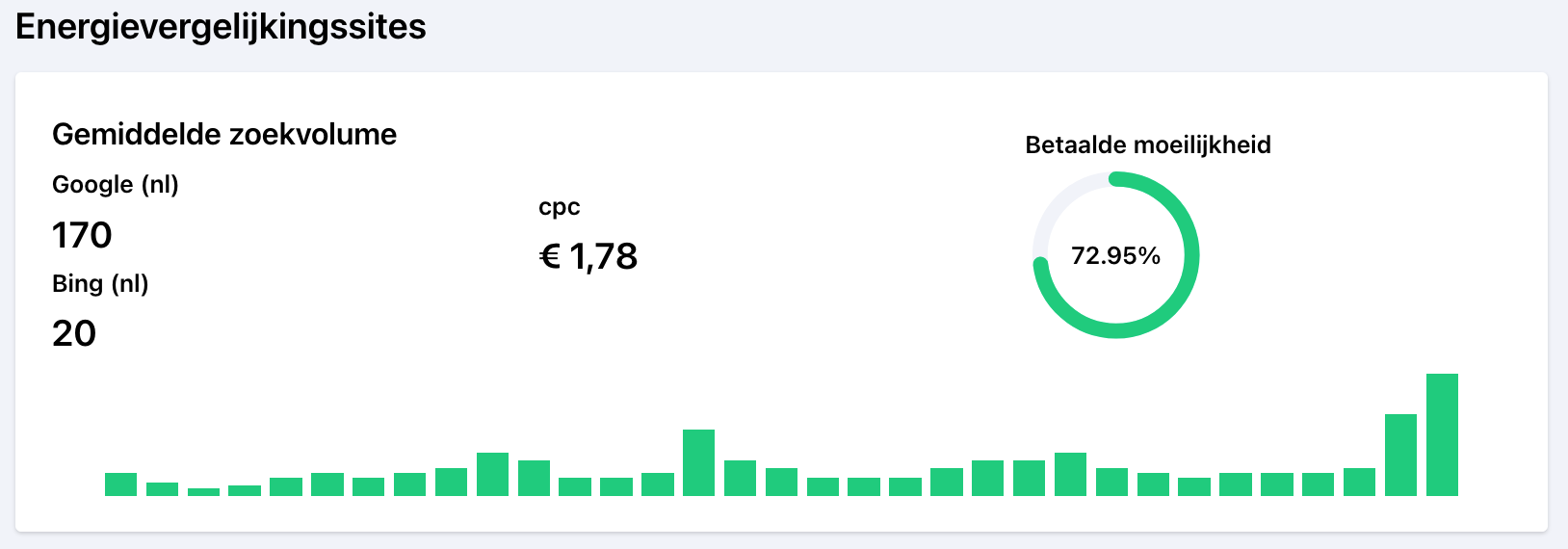The height and width of the screenshot is (549, 1568).
Task: Click the Google (nl) label
Action: 116,185
